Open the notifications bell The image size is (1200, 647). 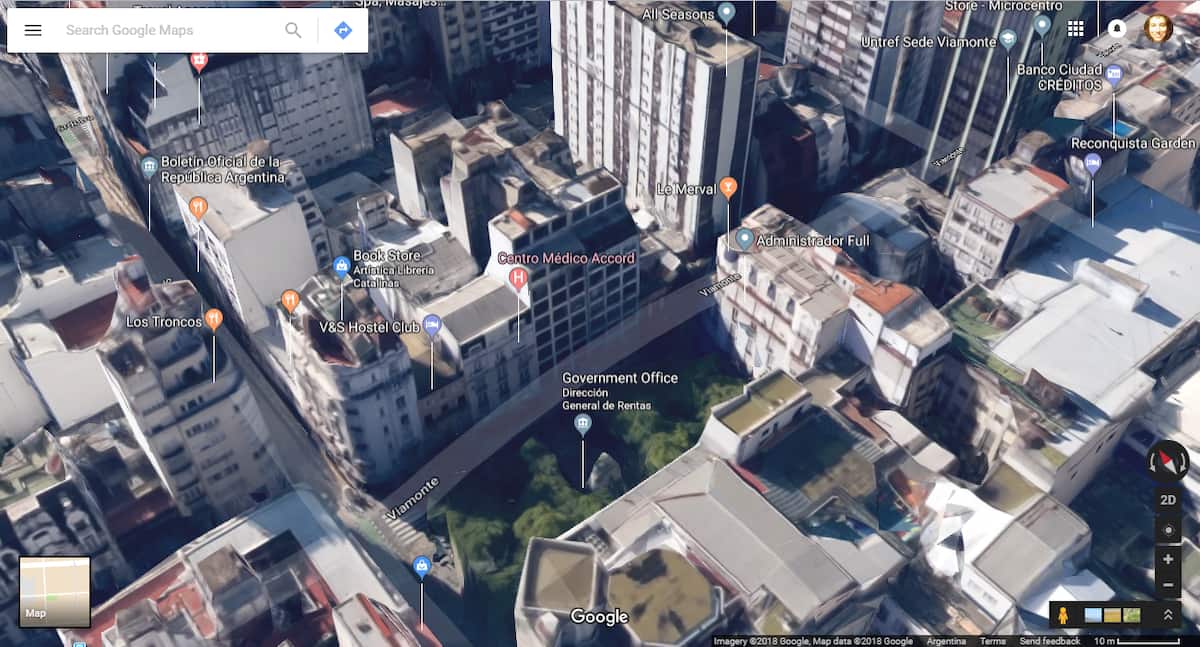1117,28
